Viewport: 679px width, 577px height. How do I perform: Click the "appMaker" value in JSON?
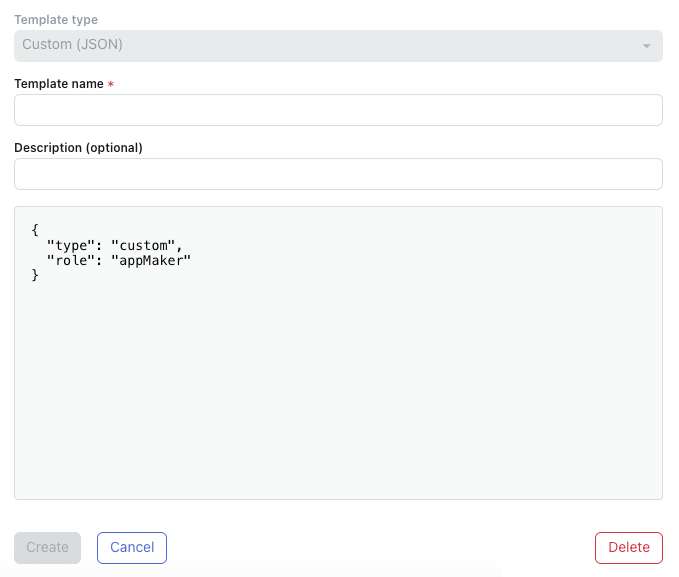[x=151, y=260]
